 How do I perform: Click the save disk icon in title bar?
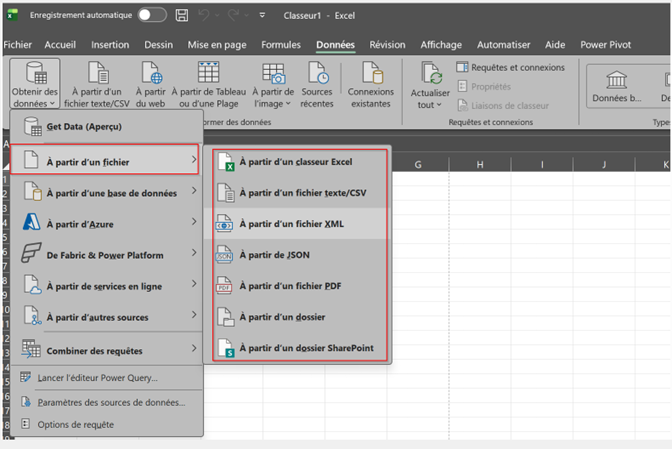181,16
